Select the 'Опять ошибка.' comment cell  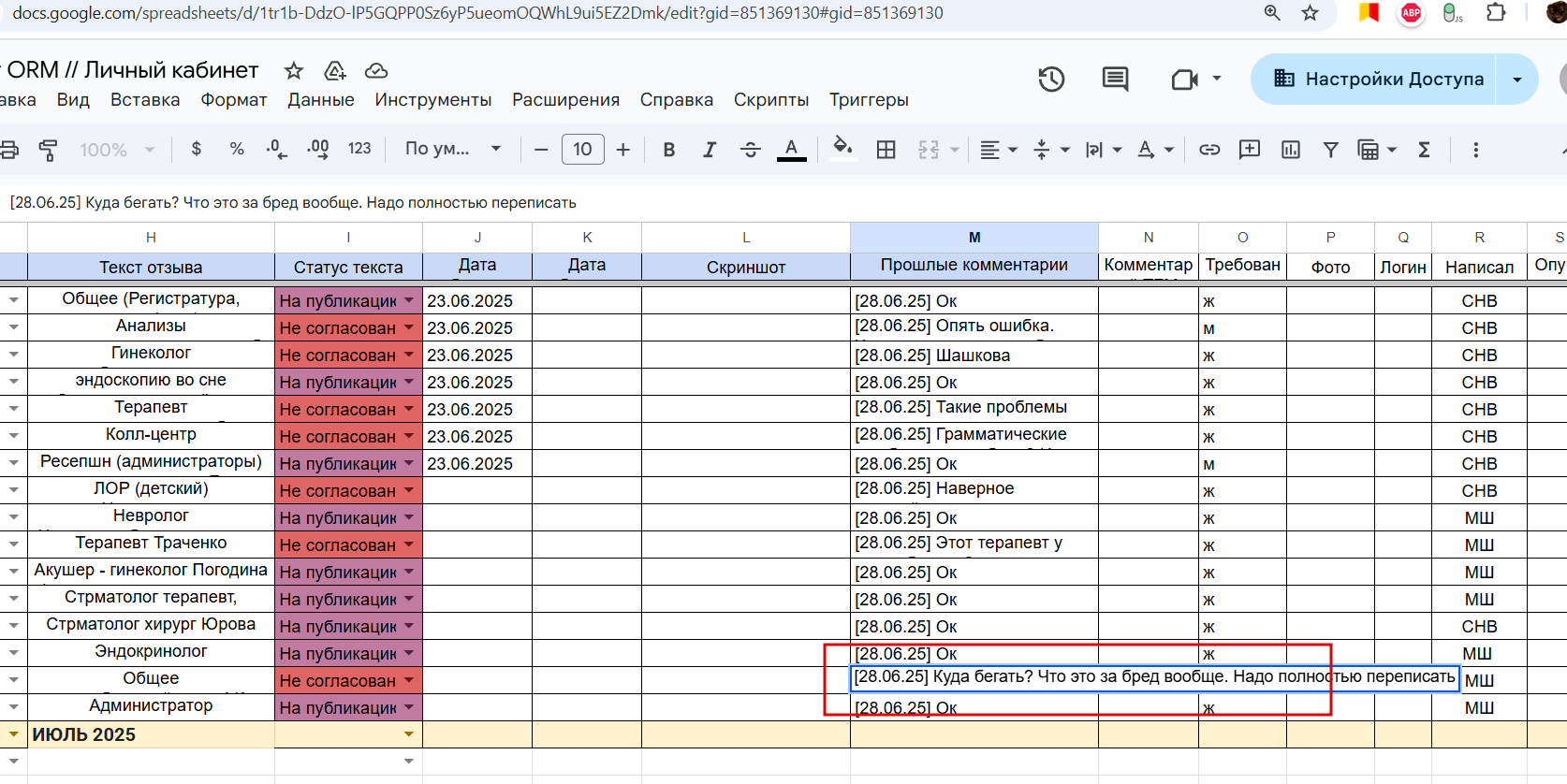tap(974, 327)
